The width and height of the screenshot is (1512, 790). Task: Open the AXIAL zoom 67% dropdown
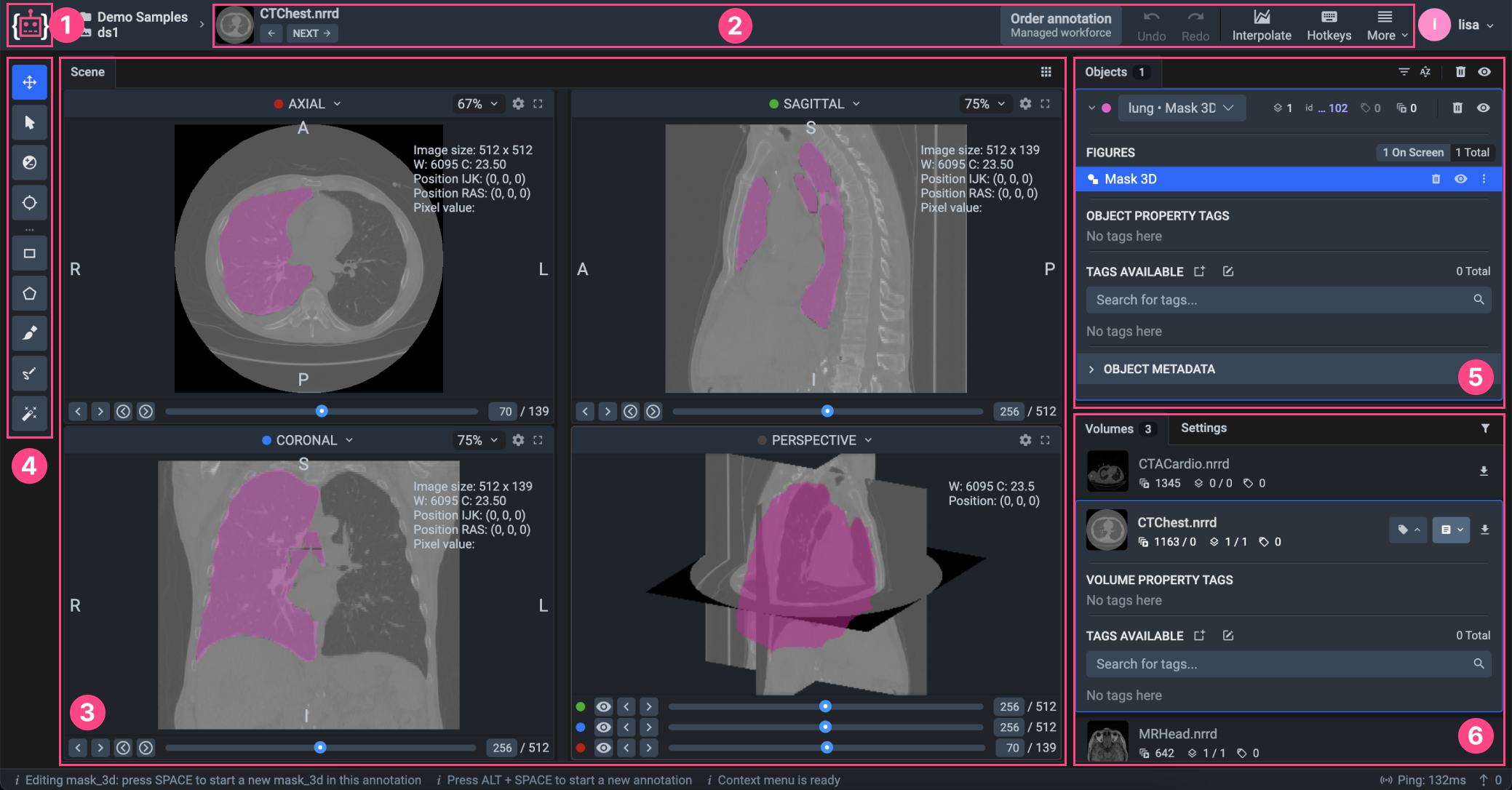477,104
